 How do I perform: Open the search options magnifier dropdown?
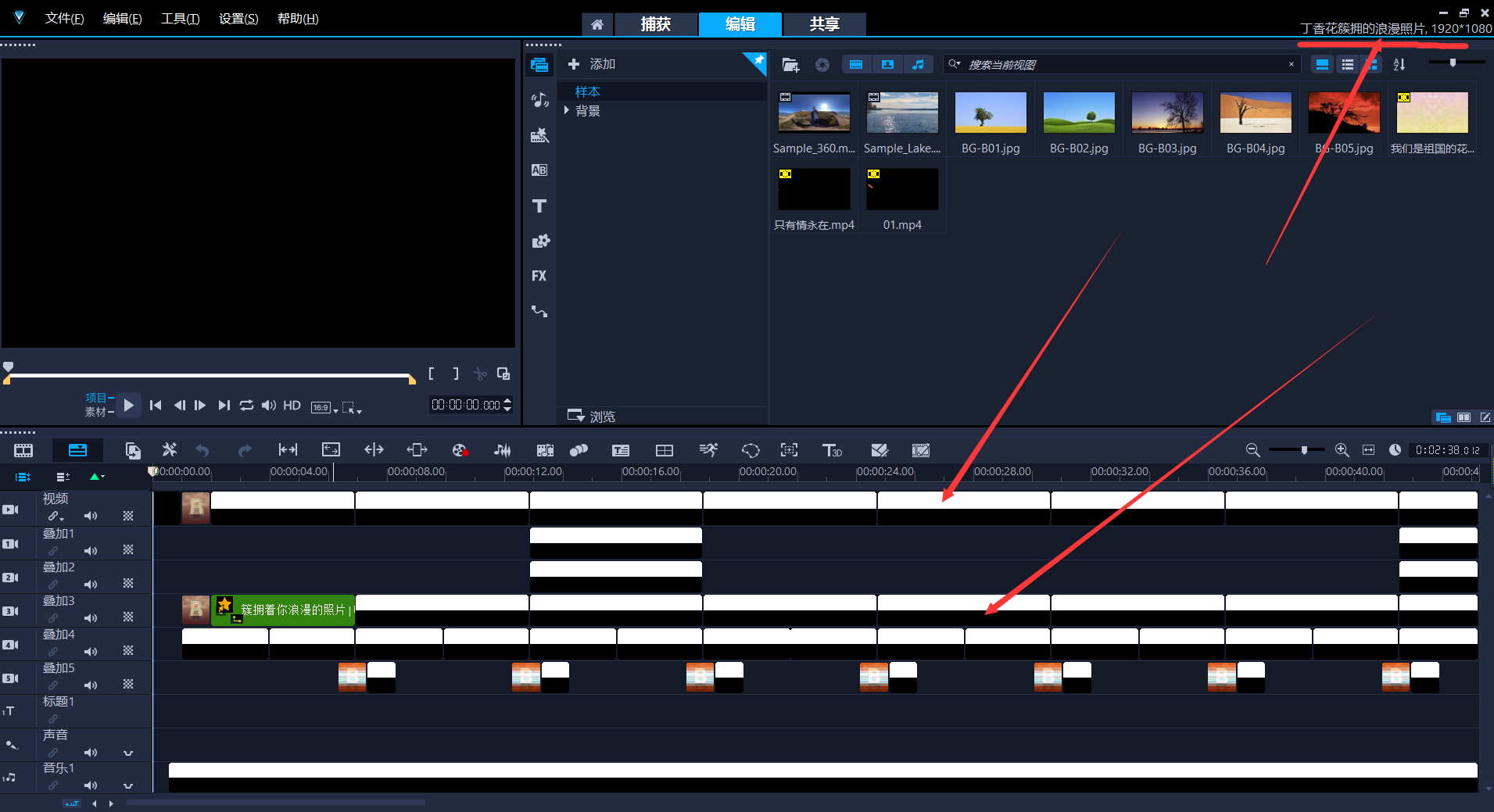pos(955,65)
